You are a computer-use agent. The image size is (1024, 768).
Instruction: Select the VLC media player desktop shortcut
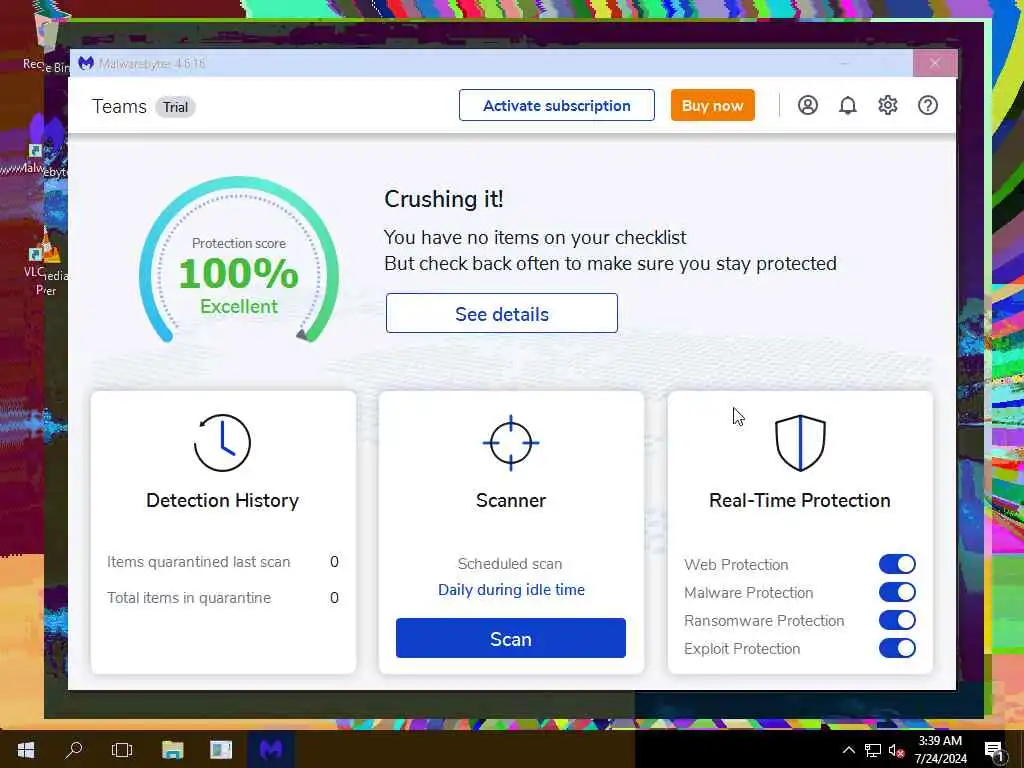coord(46,261)
